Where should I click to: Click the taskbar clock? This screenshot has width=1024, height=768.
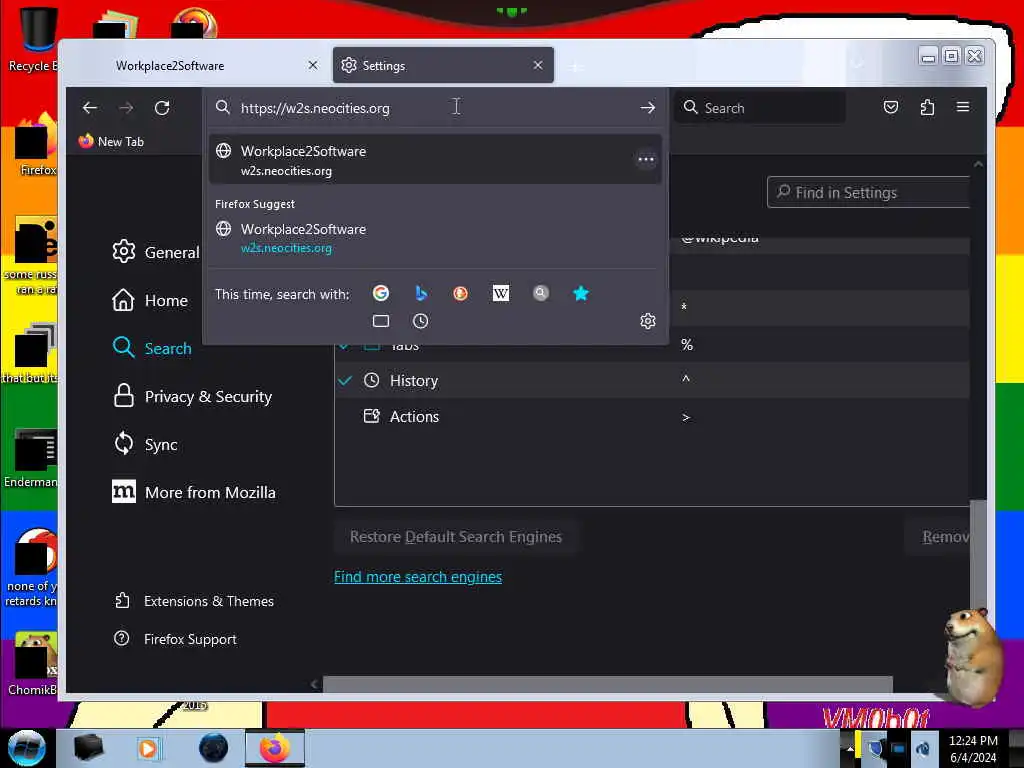pos(973,749)
